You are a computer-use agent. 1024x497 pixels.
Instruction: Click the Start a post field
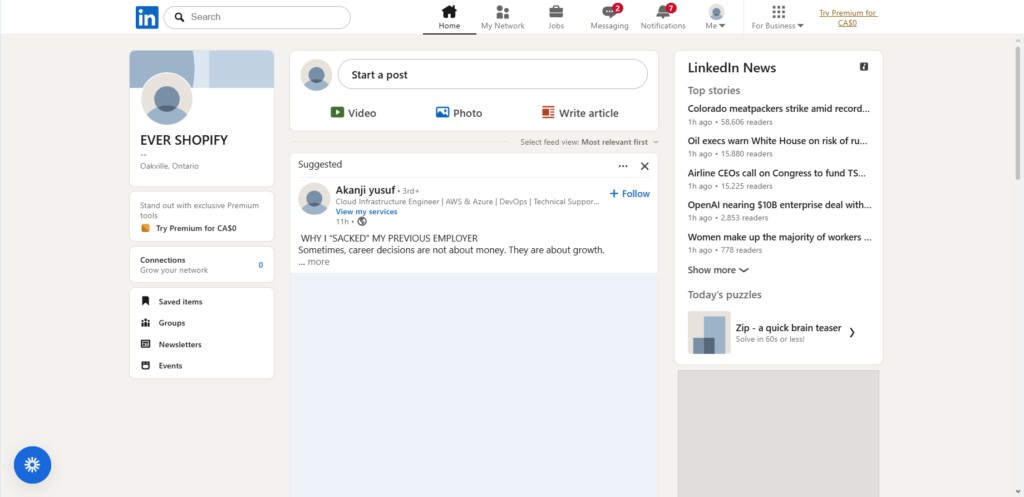(x=492, y=75)
